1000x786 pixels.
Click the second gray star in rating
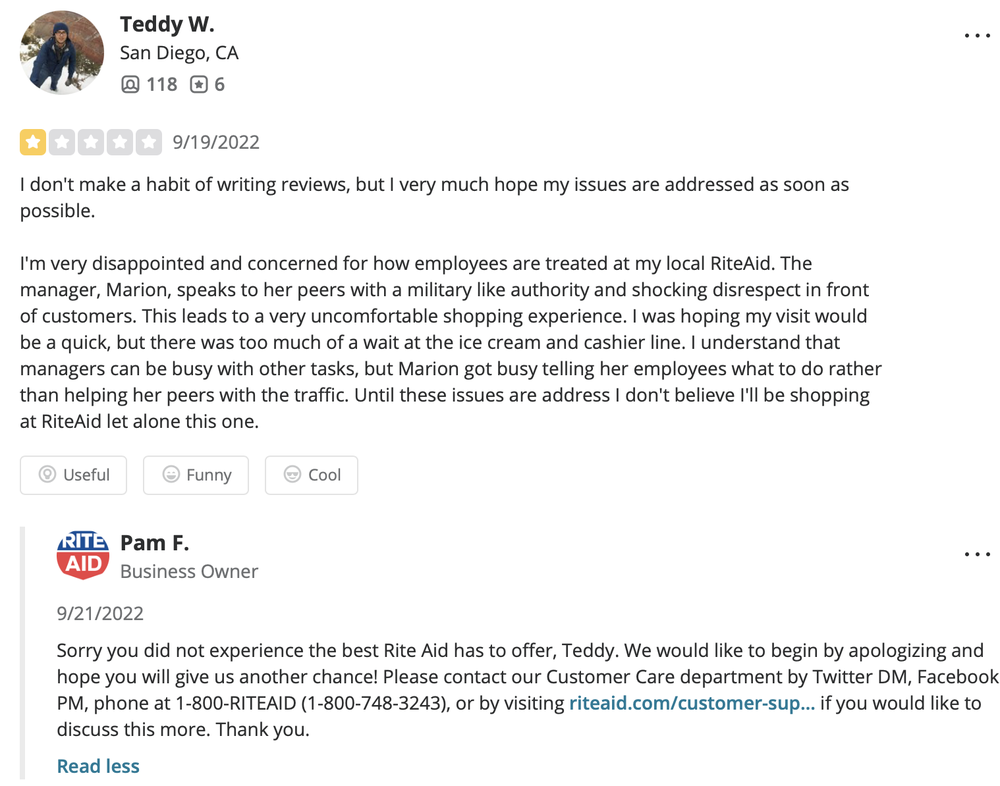click(62, 142)
